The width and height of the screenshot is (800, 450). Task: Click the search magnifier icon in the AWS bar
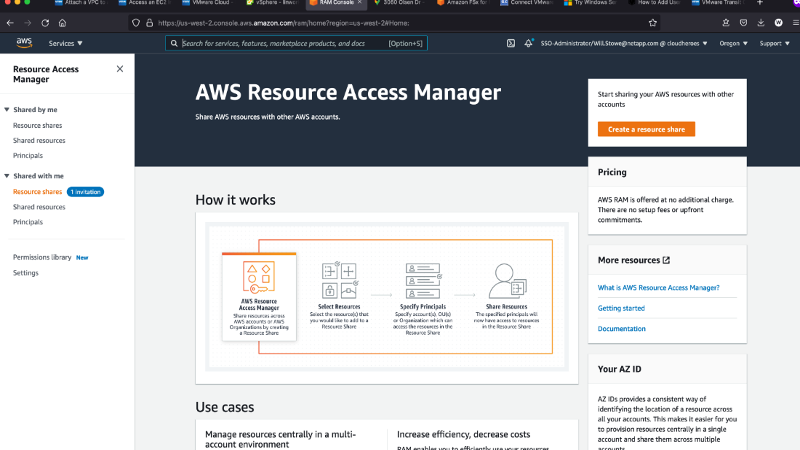[x=174, y=43]
